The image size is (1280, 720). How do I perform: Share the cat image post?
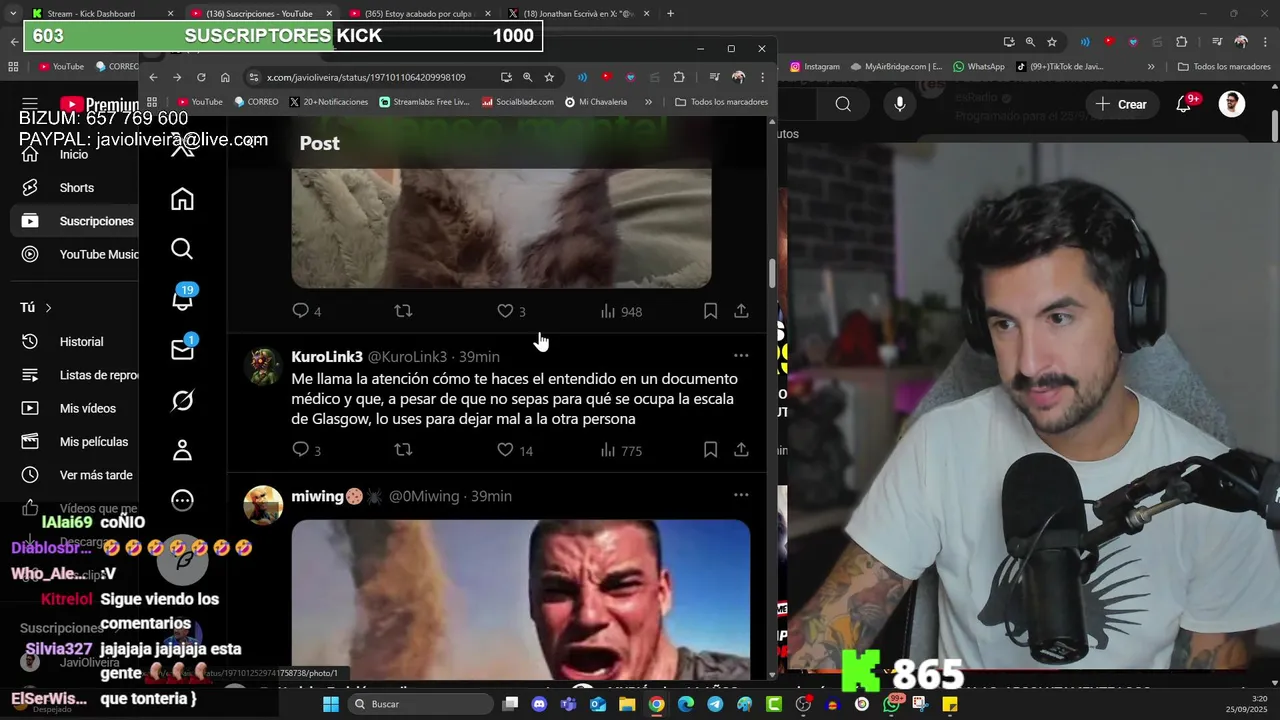pyautogui.click(x=741, y=311)
